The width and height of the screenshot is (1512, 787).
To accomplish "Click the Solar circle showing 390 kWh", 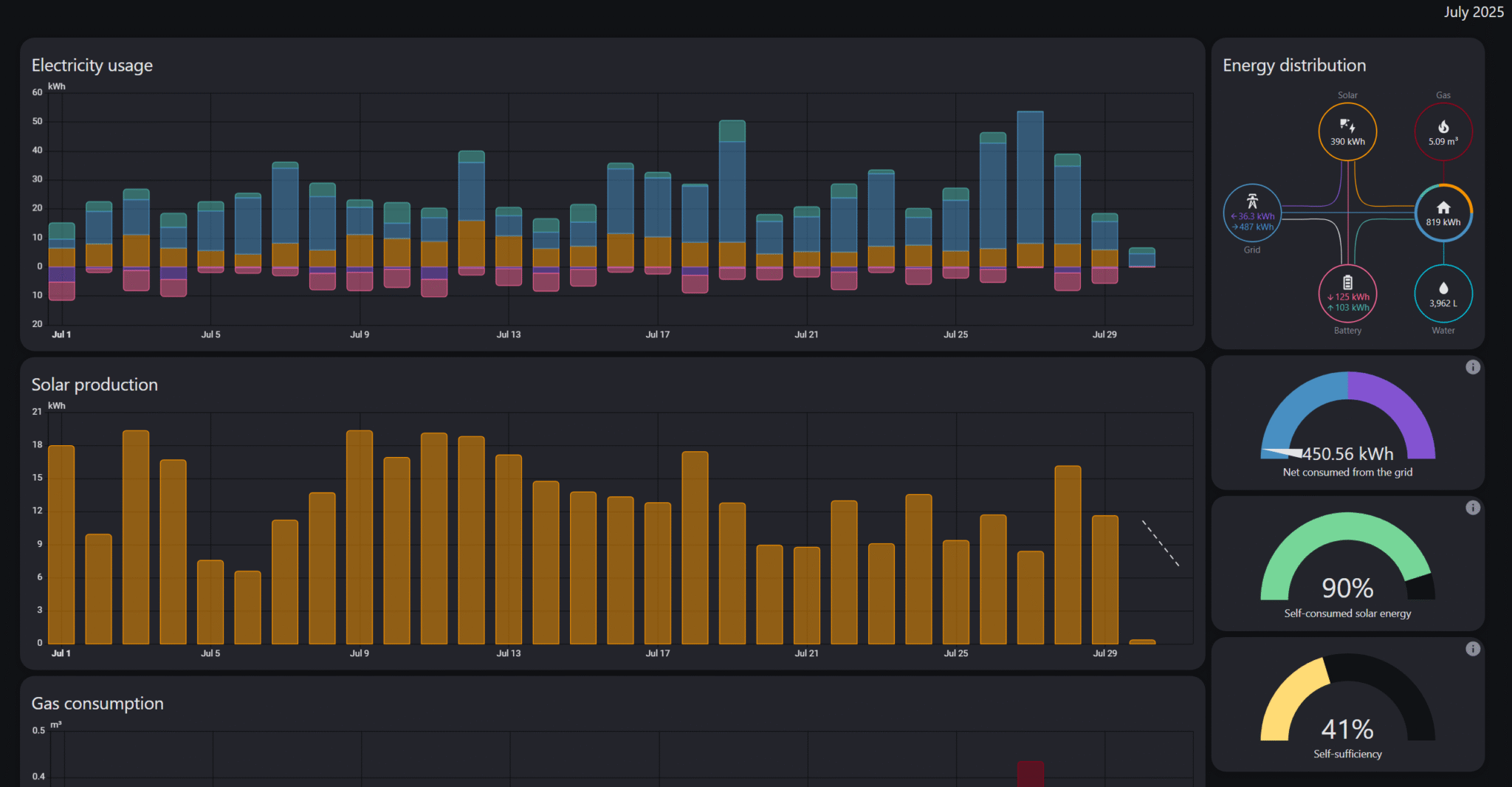I will click(1347, 131).
